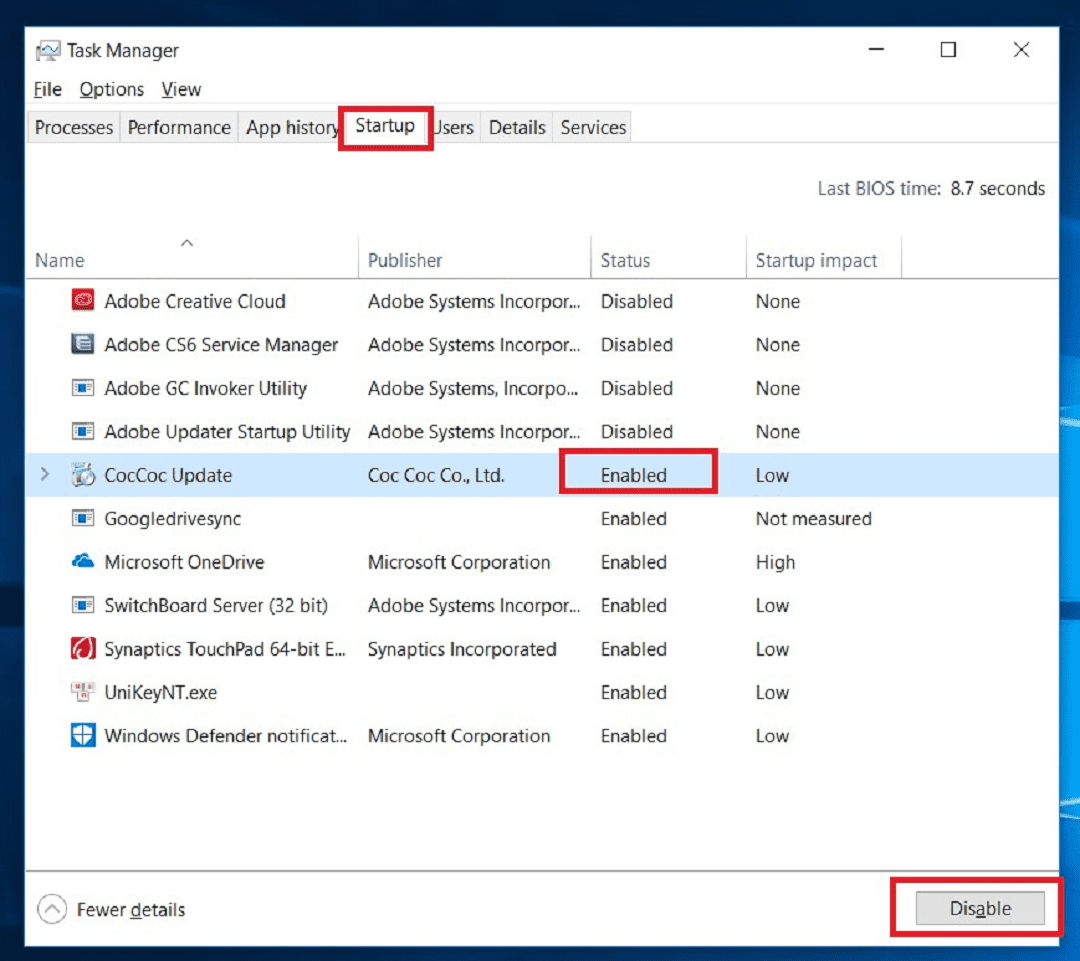Open the Services tab
Image resolution: width=1080 pixels, height=961 pixels.
pyautogui.click(x=593, y=127)
